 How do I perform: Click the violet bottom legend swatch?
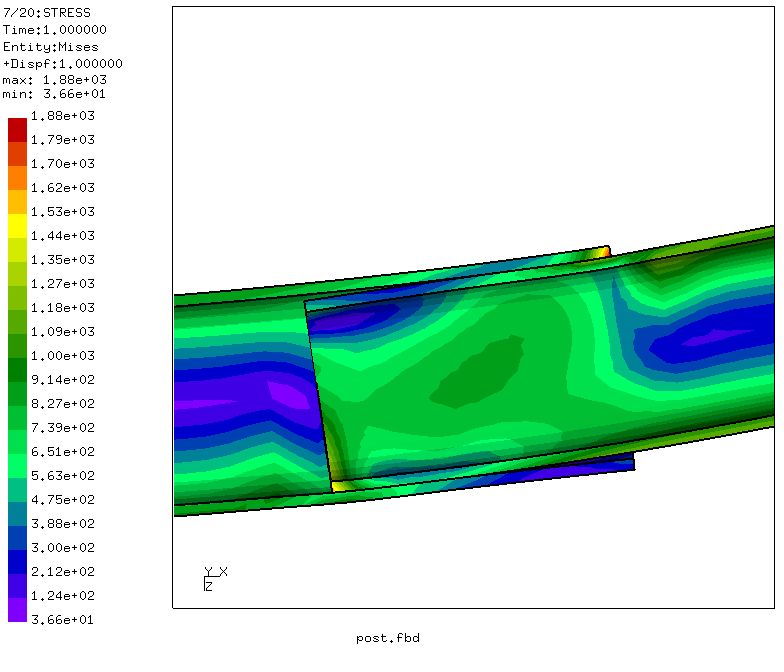coord(18,610)
